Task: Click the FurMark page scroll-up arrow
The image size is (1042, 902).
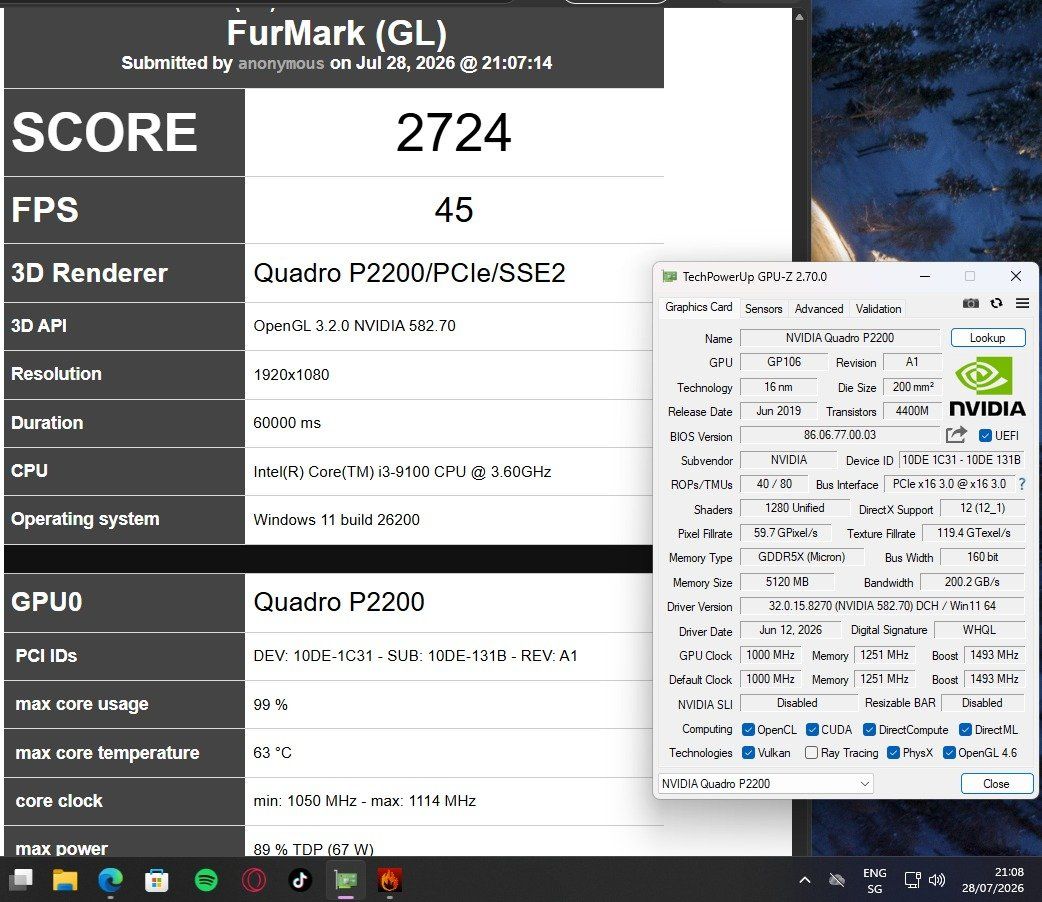Action: point(799,17)
